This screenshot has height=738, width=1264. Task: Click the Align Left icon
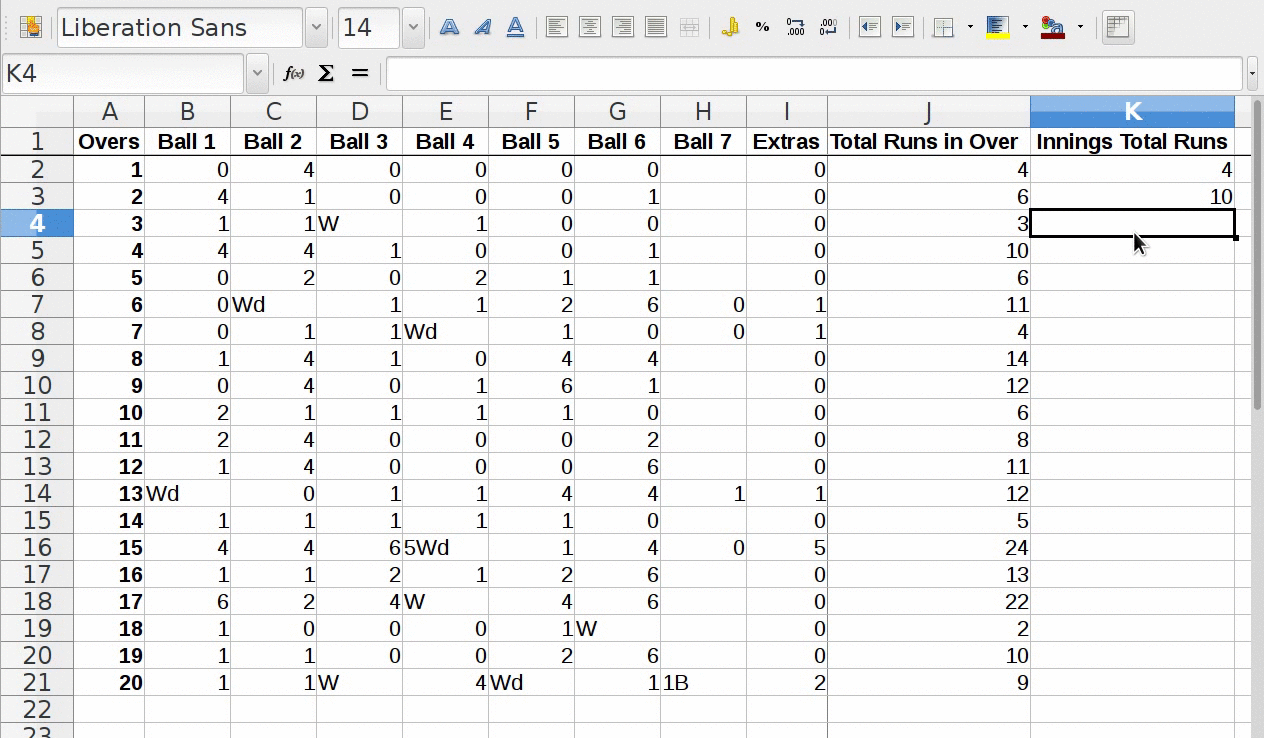click(557, 28)
